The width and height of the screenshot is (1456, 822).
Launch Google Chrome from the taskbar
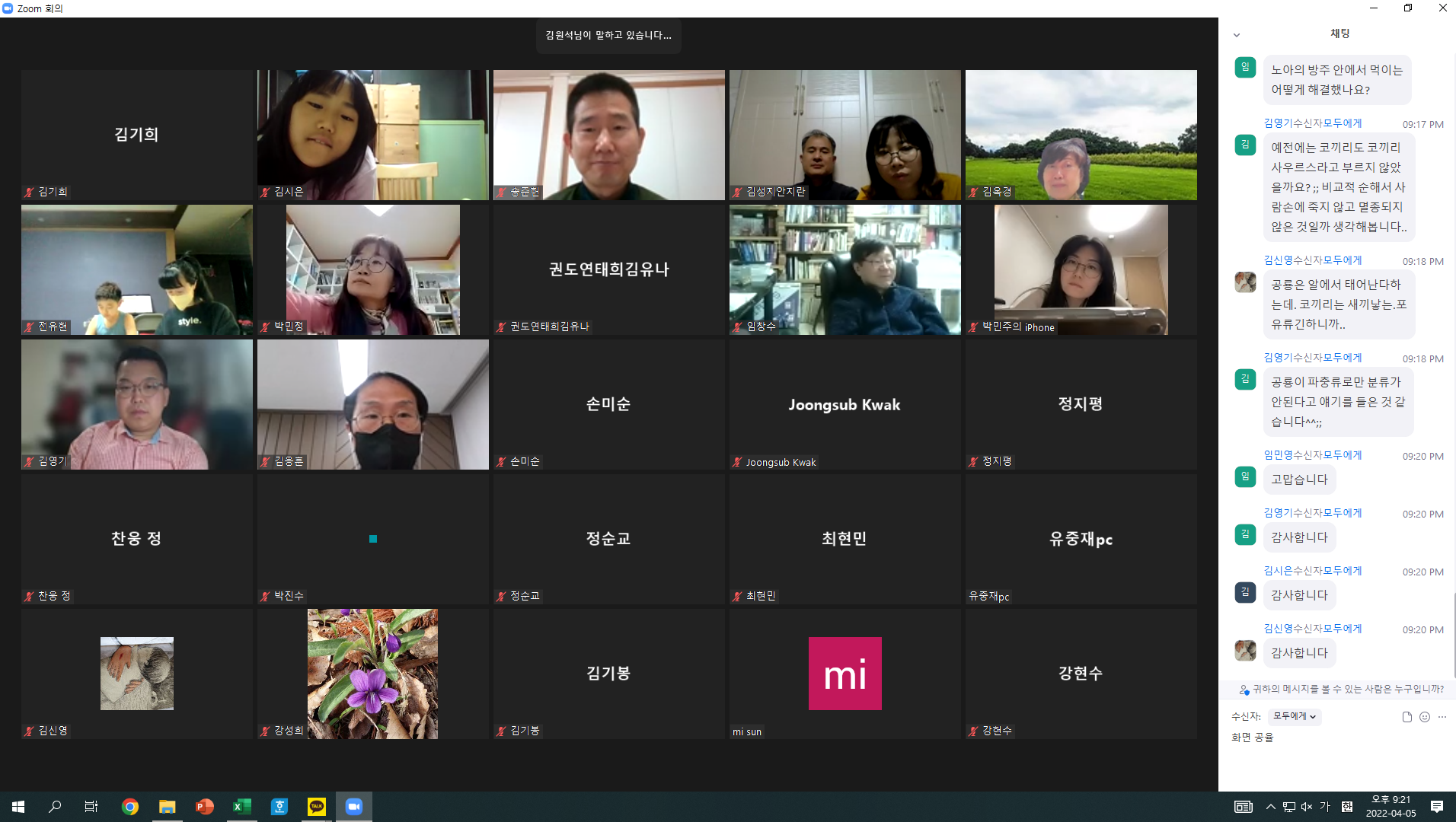click(130, 807)
